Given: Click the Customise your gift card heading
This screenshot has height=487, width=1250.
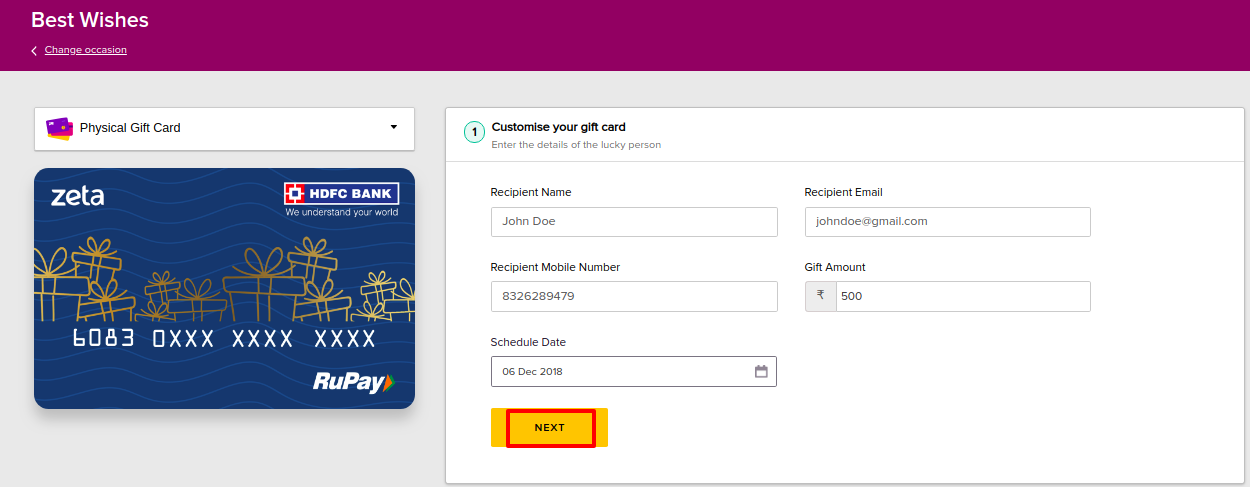Looking at the screenshot, I should point(558,127).
